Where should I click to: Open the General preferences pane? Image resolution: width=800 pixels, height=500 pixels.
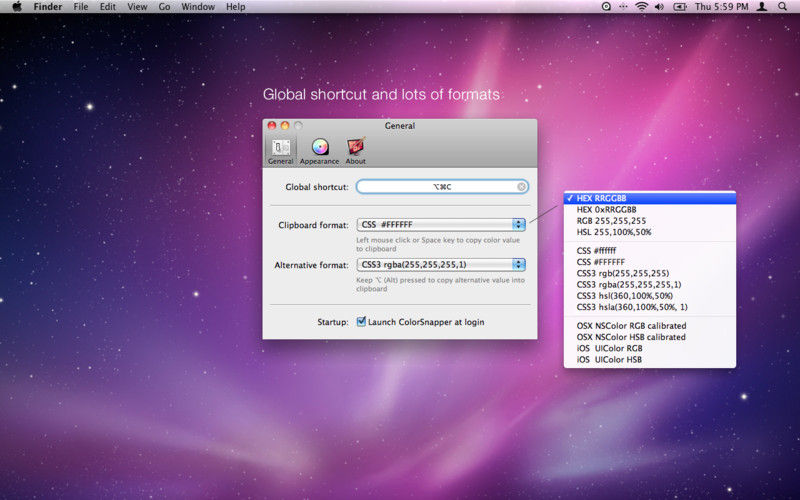281,151
